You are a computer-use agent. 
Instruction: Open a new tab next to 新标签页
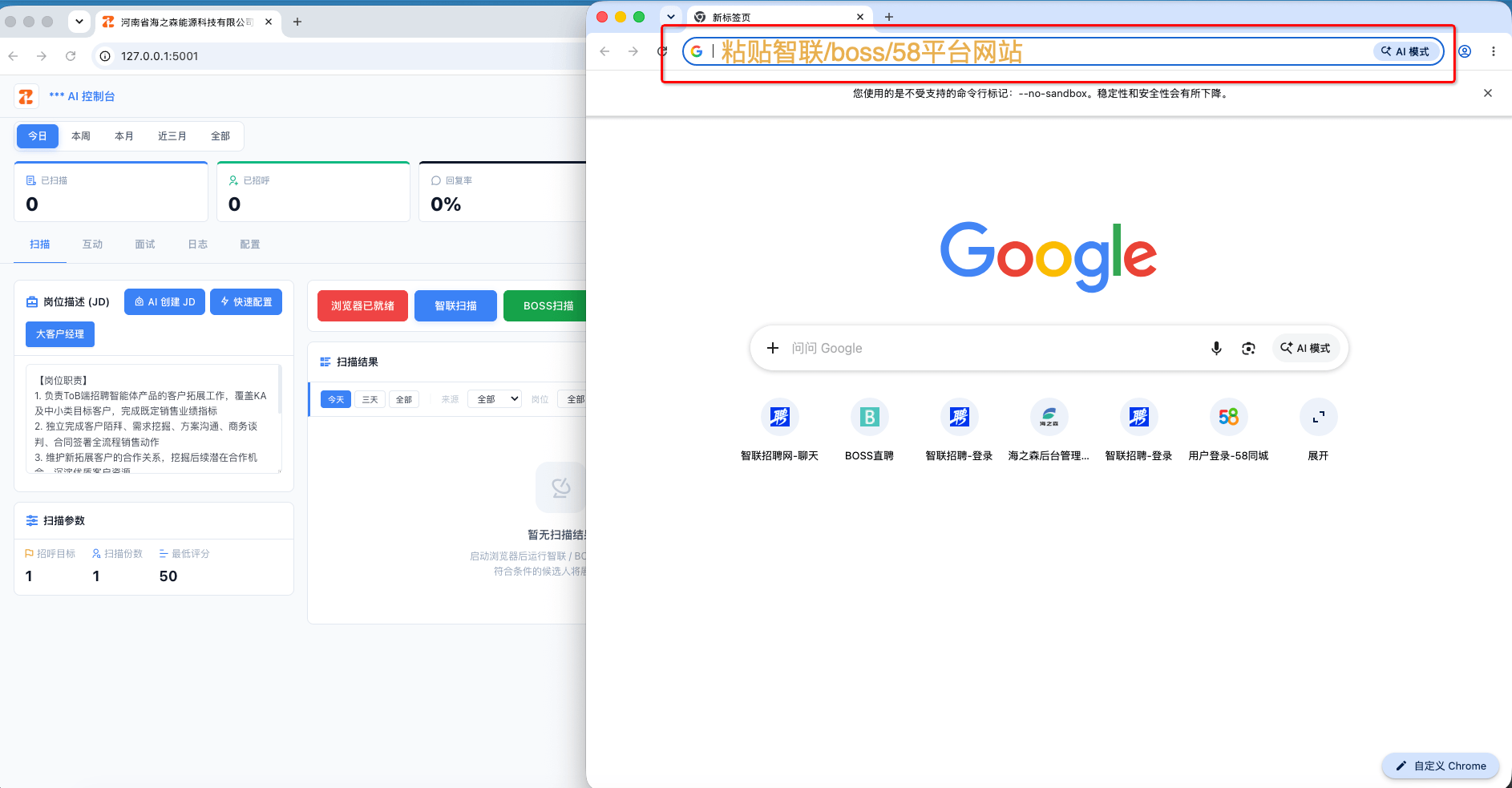pos(888,17)
